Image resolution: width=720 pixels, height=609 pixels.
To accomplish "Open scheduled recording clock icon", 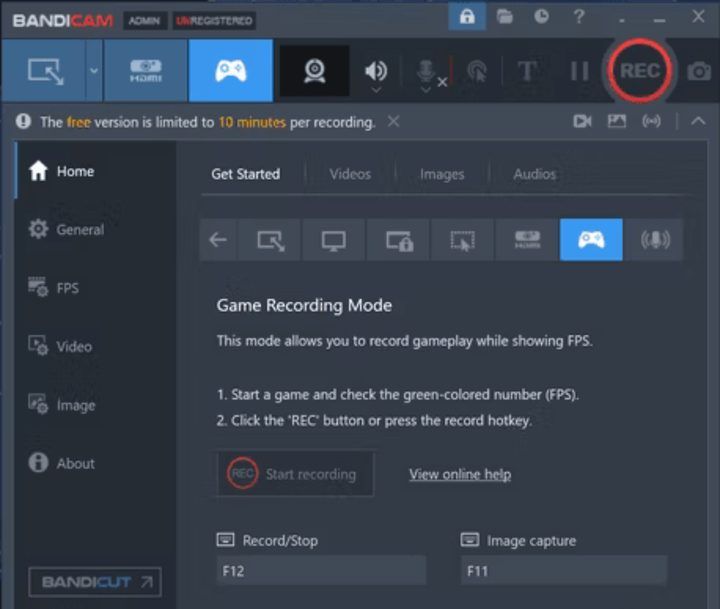I will pyautogui.click(x=541, y=17).
